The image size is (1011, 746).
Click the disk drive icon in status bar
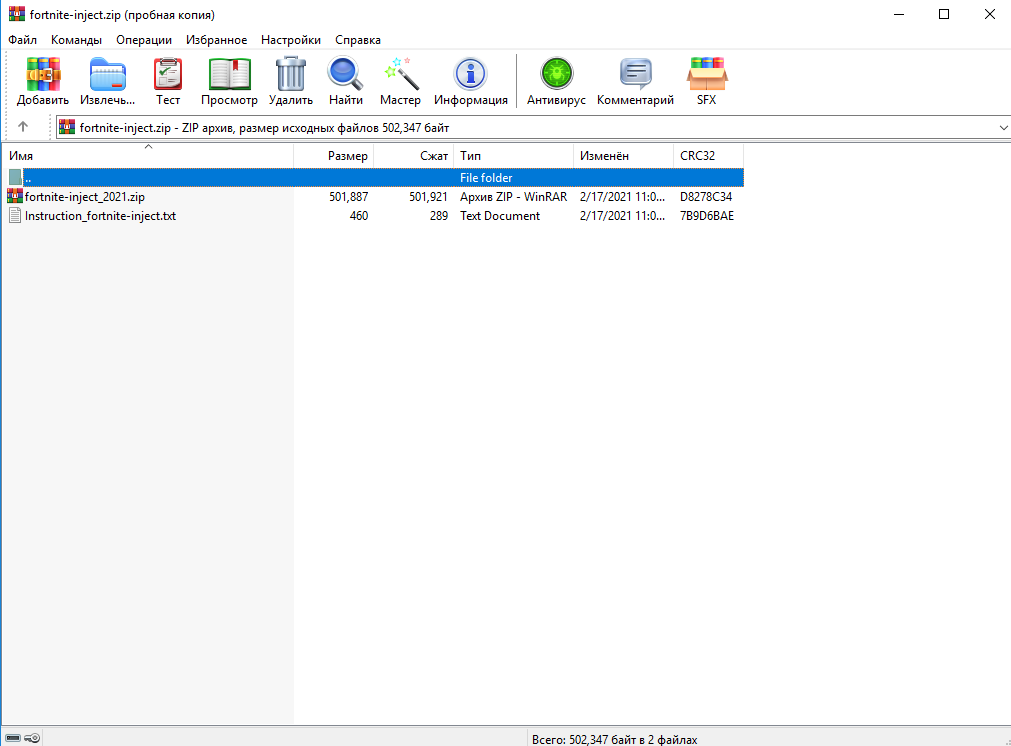[13, 738]
